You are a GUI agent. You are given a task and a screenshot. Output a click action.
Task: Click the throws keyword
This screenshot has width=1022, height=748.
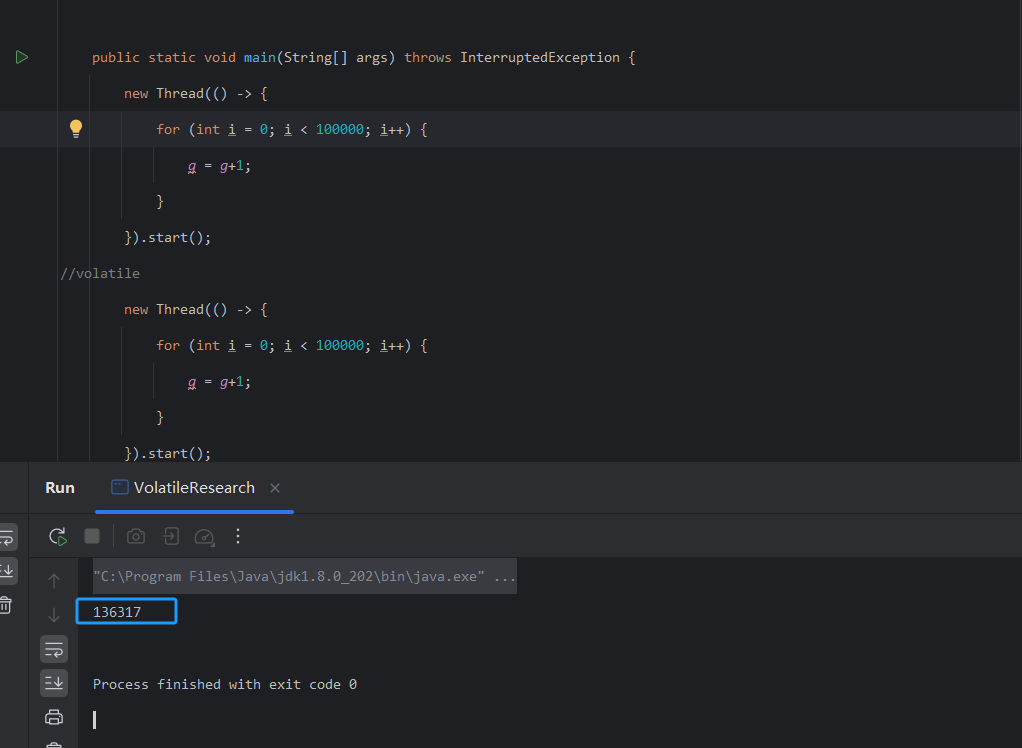(x=428, y=57)
